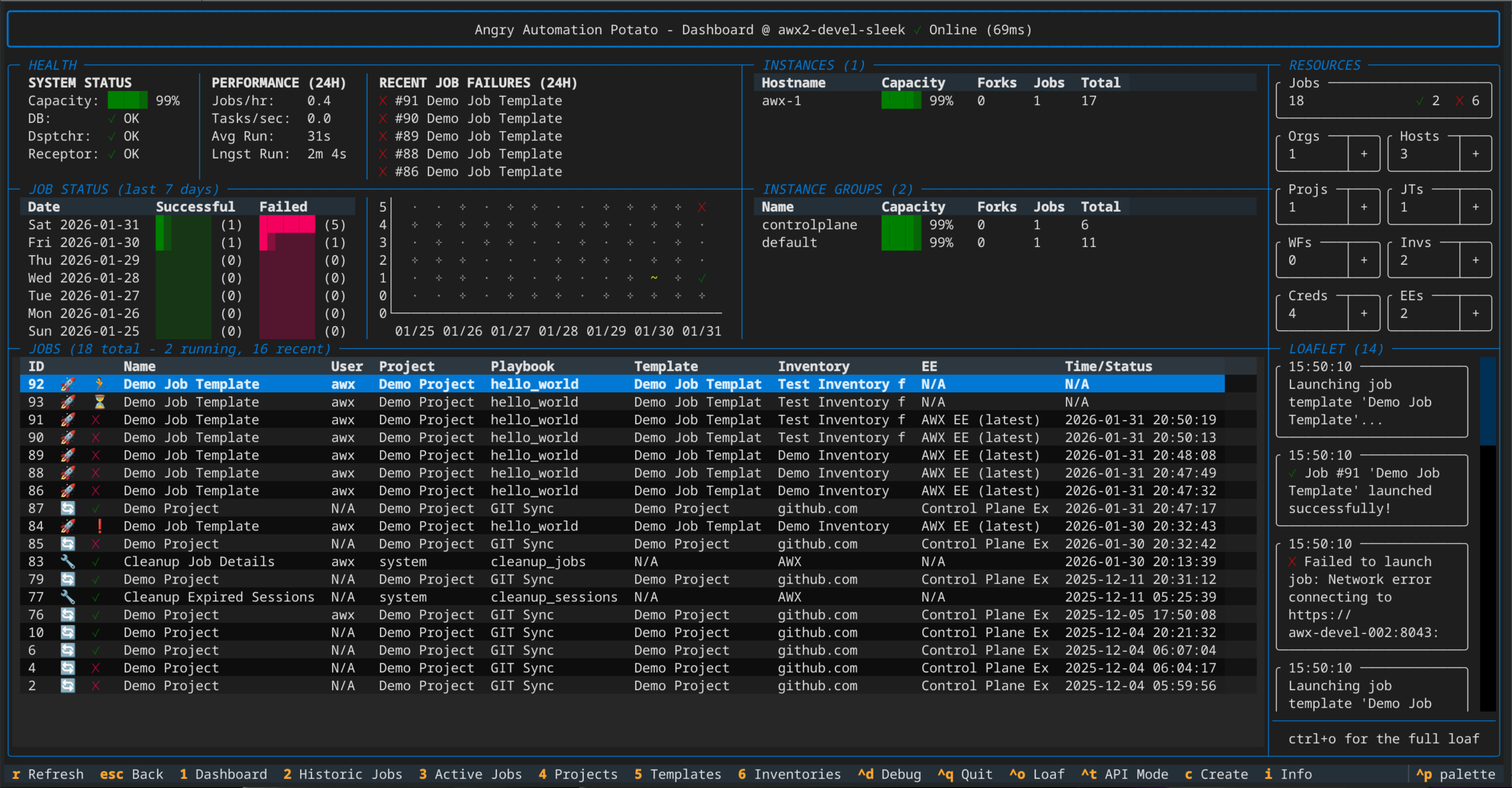
Task: Toggle API Mode in footer
Action: click(x=1125, y=775)
